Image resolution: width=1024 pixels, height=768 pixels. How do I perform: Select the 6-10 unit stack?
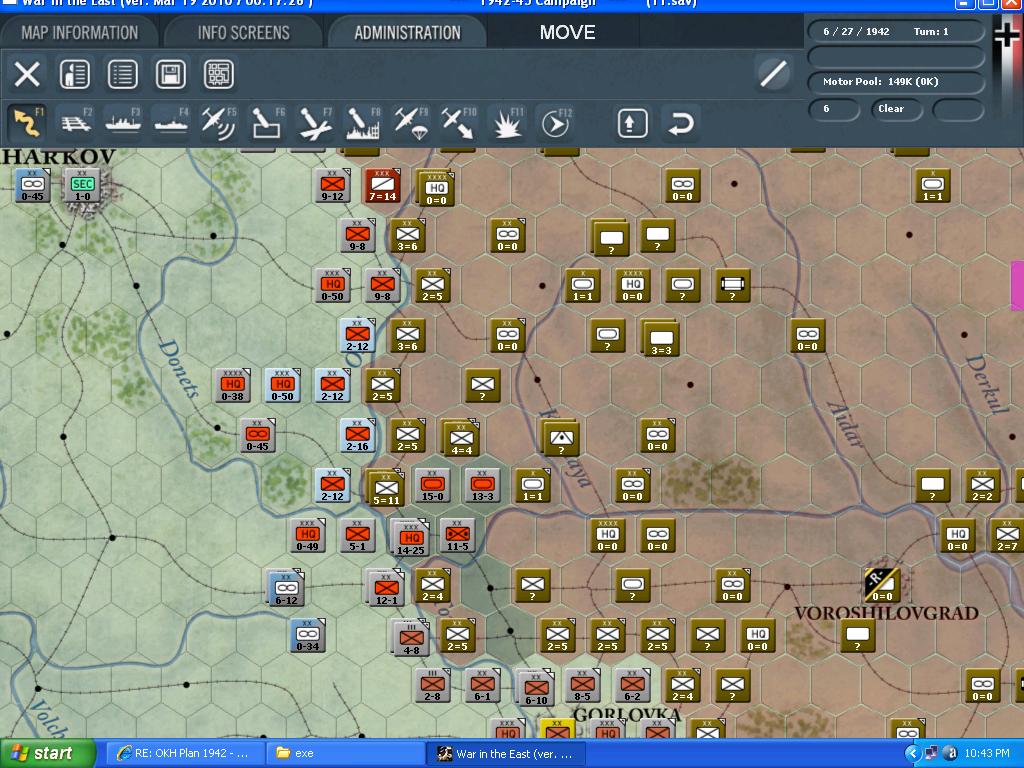[x=536, y=688]
